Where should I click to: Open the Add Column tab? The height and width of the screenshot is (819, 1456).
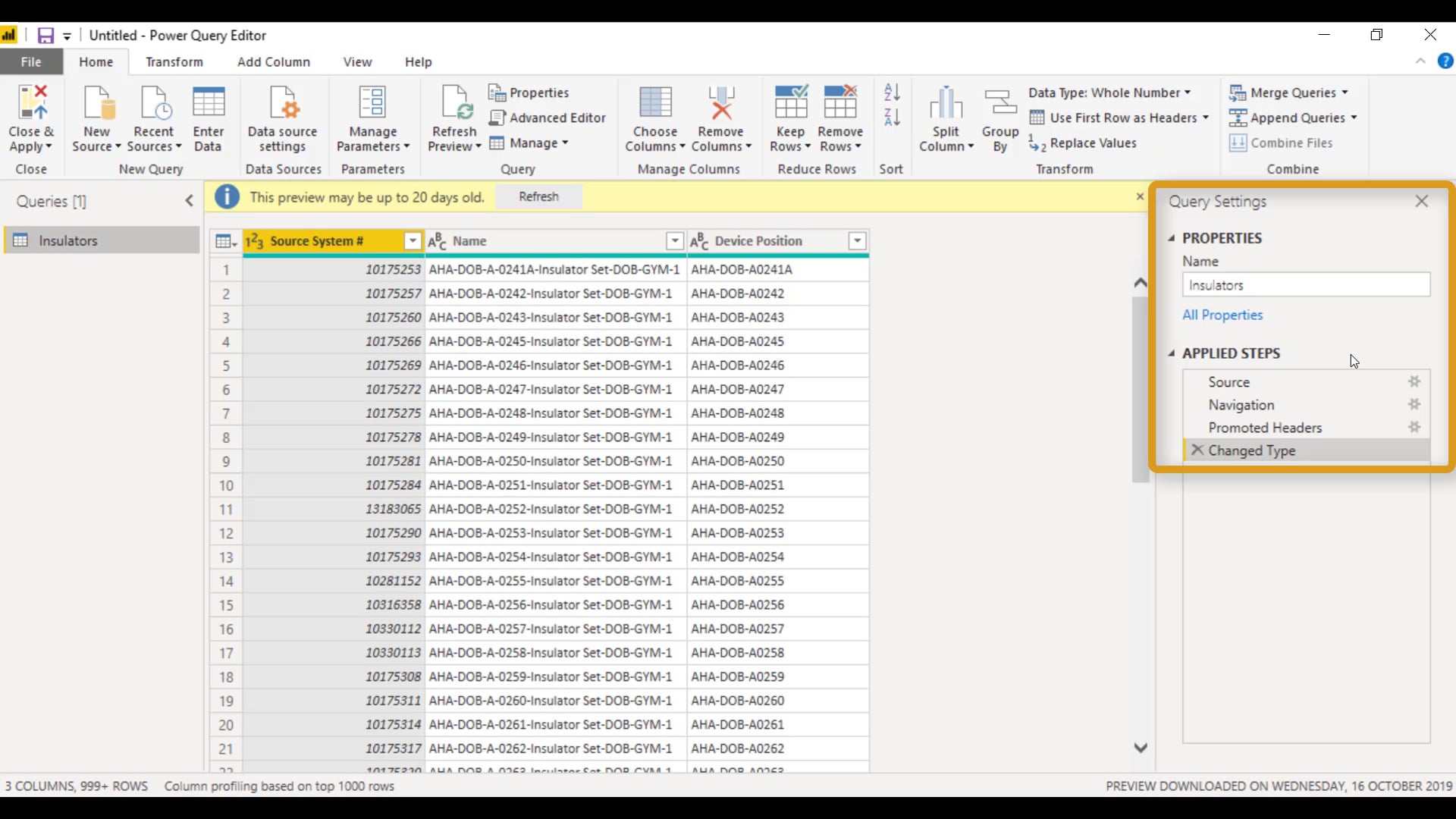(x=274, y=61)
